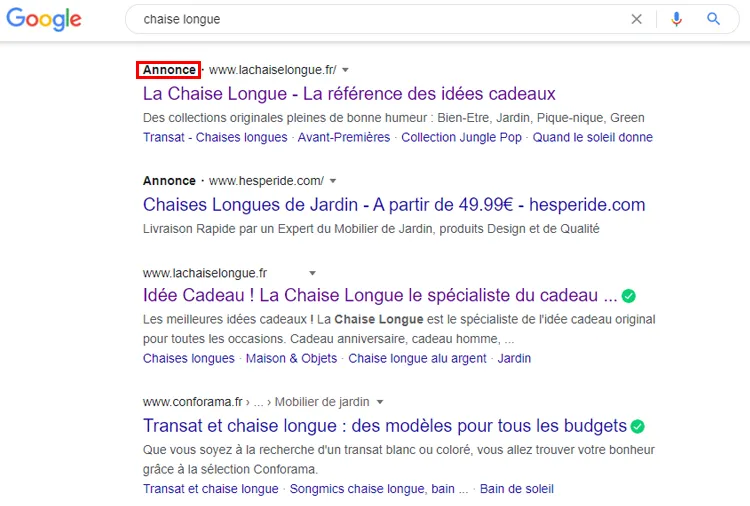This screenshot has width=750, height=506.
Task: Open the Collection Jungle Pop sitelink
Action: [x=462, y=137]
